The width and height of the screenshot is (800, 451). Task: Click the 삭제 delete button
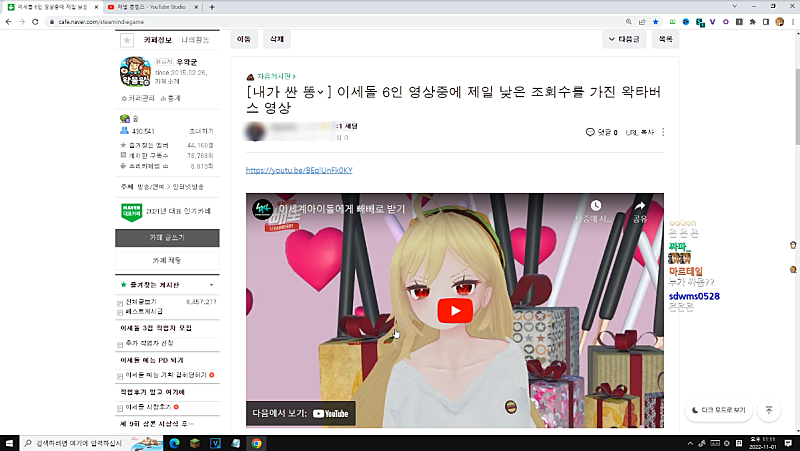pos(274,40)
